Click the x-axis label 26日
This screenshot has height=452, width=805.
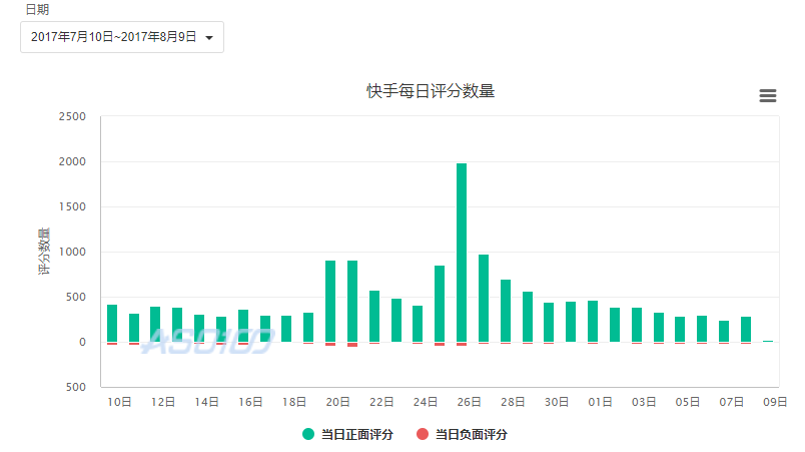tap(469, 402)
